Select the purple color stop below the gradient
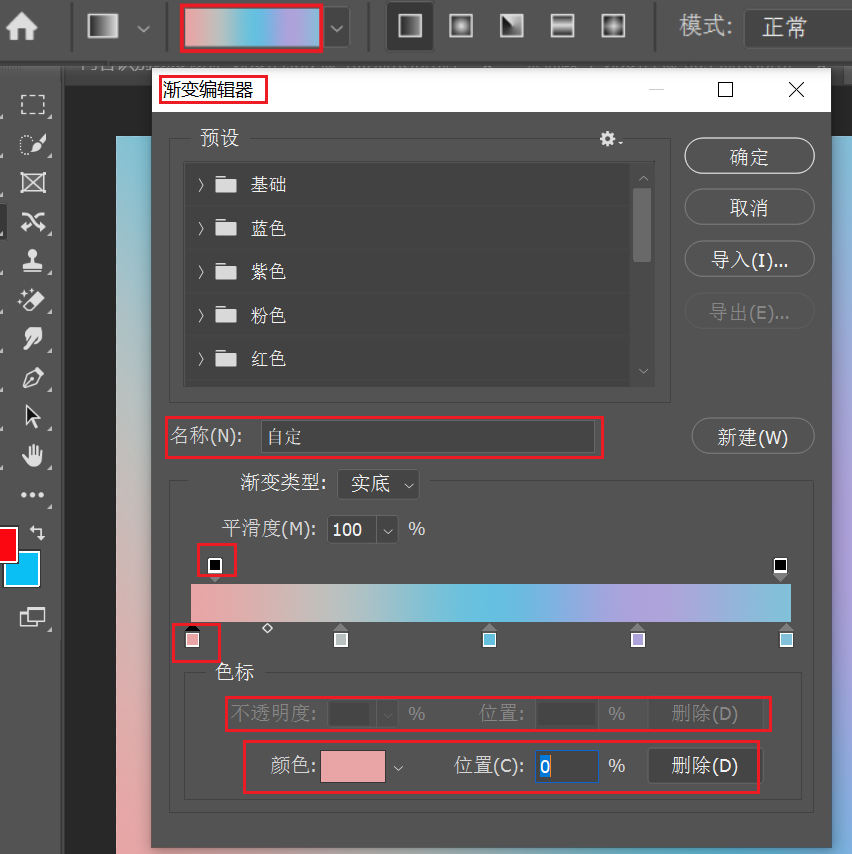The image size is (852, 854). [637, 639]
